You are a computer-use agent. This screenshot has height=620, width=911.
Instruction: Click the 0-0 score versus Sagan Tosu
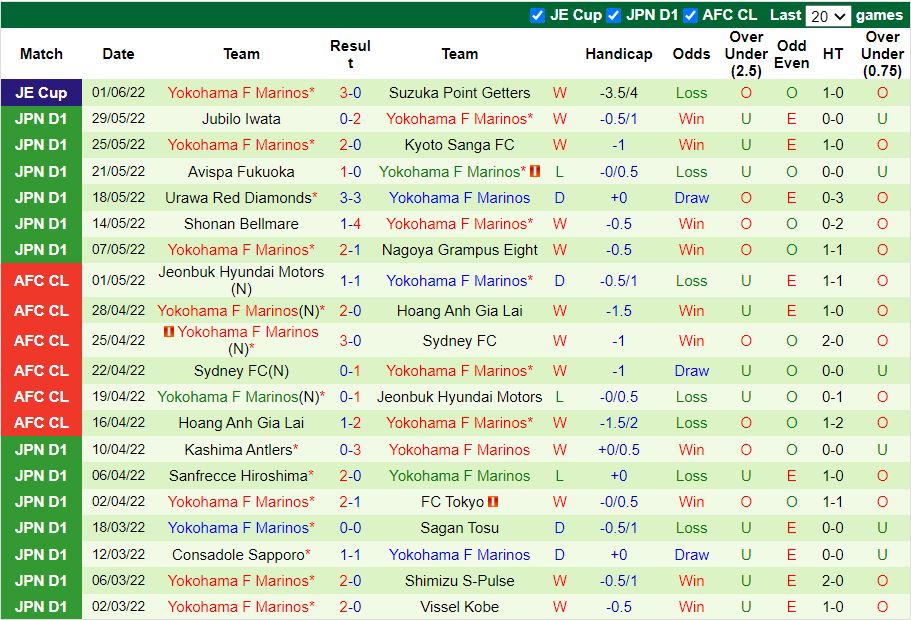350,528
